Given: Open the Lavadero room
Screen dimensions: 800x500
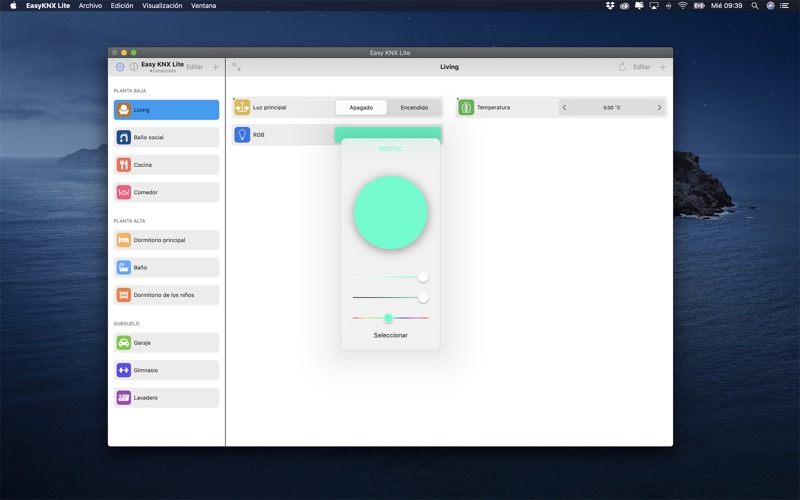Looking at the screenshot, I should 166,397.
